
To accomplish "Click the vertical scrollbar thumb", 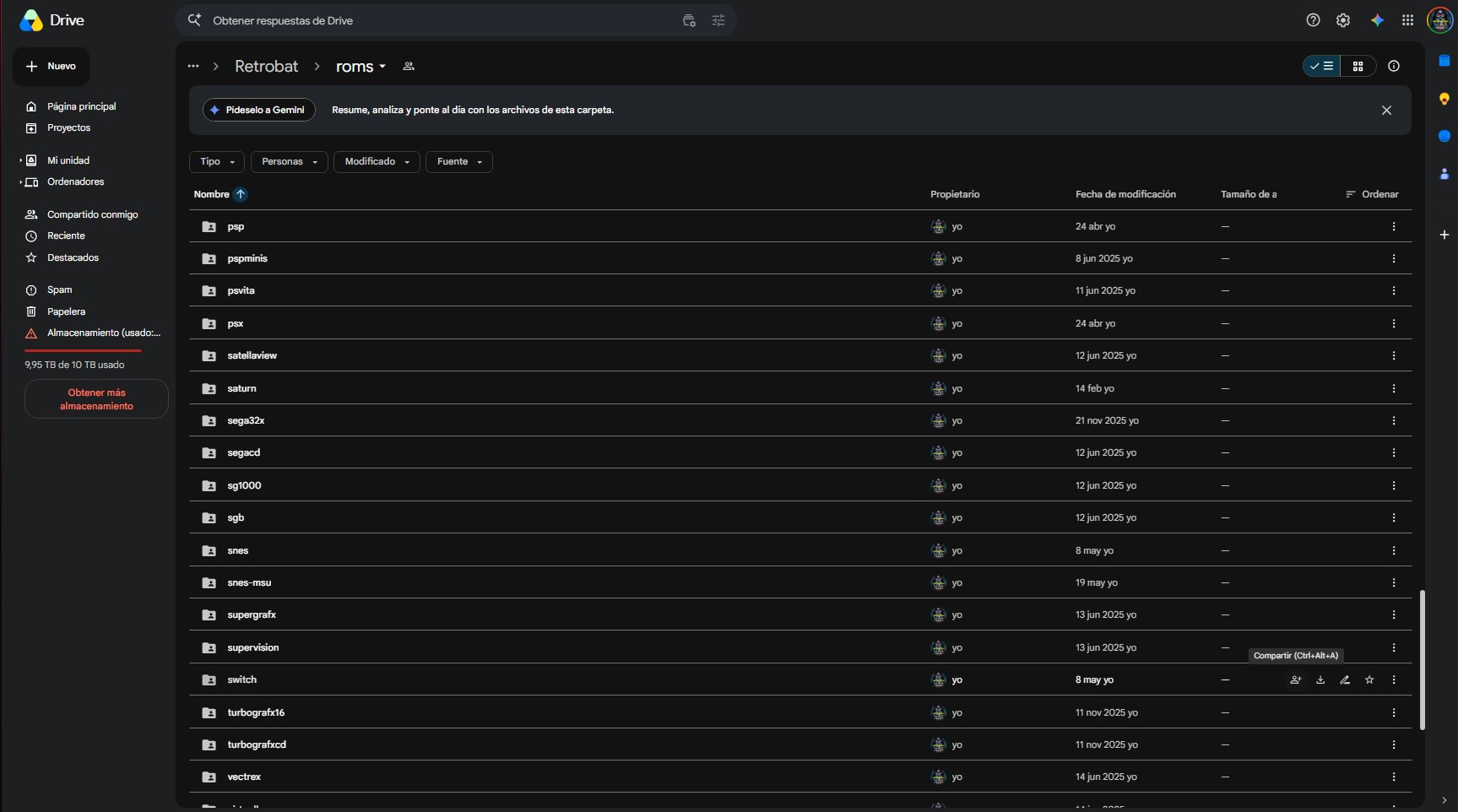I will pyautogui.click(x=1423, y=659).
